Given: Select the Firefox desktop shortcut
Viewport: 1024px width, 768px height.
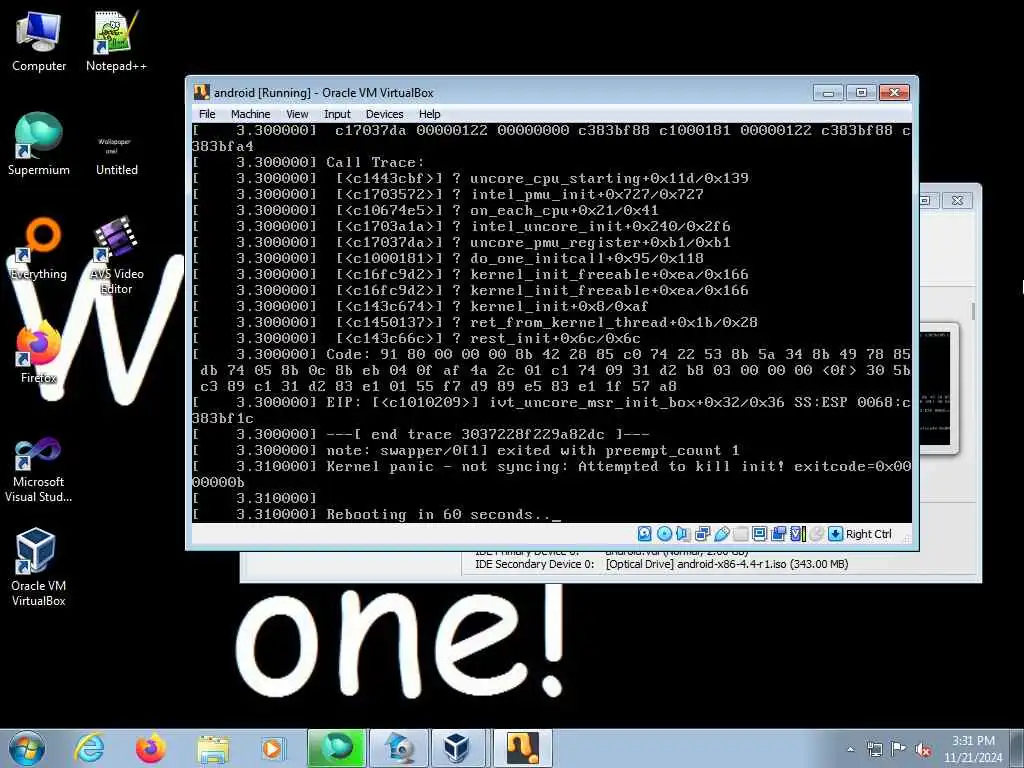Looking at the screenshot, I should [39, 354].
